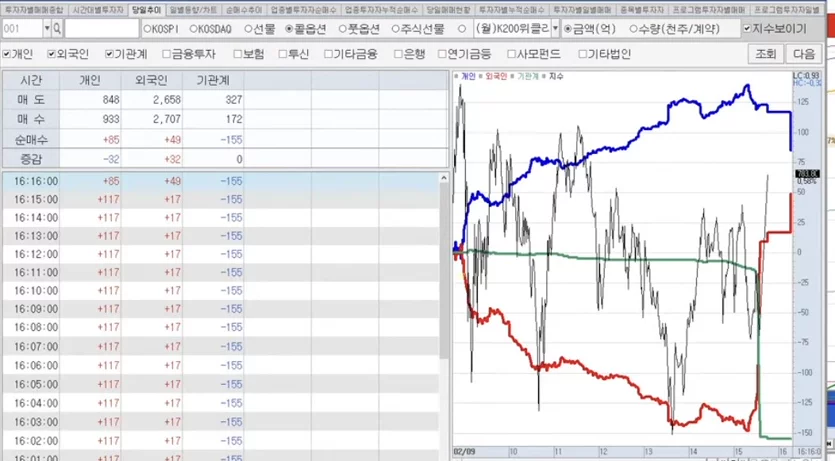This screenshot has height=461, width=835.
Task: Select the radio button before K200위클리 combo
Action: [x=462, y=29]
